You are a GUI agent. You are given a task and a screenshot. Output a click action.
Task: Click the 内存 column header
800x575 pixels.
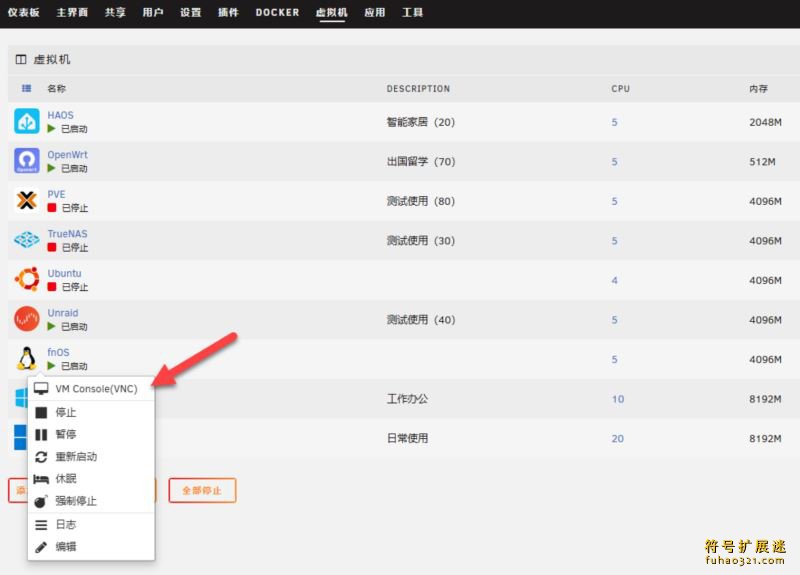pyautogui.click(x=759, y=88)
